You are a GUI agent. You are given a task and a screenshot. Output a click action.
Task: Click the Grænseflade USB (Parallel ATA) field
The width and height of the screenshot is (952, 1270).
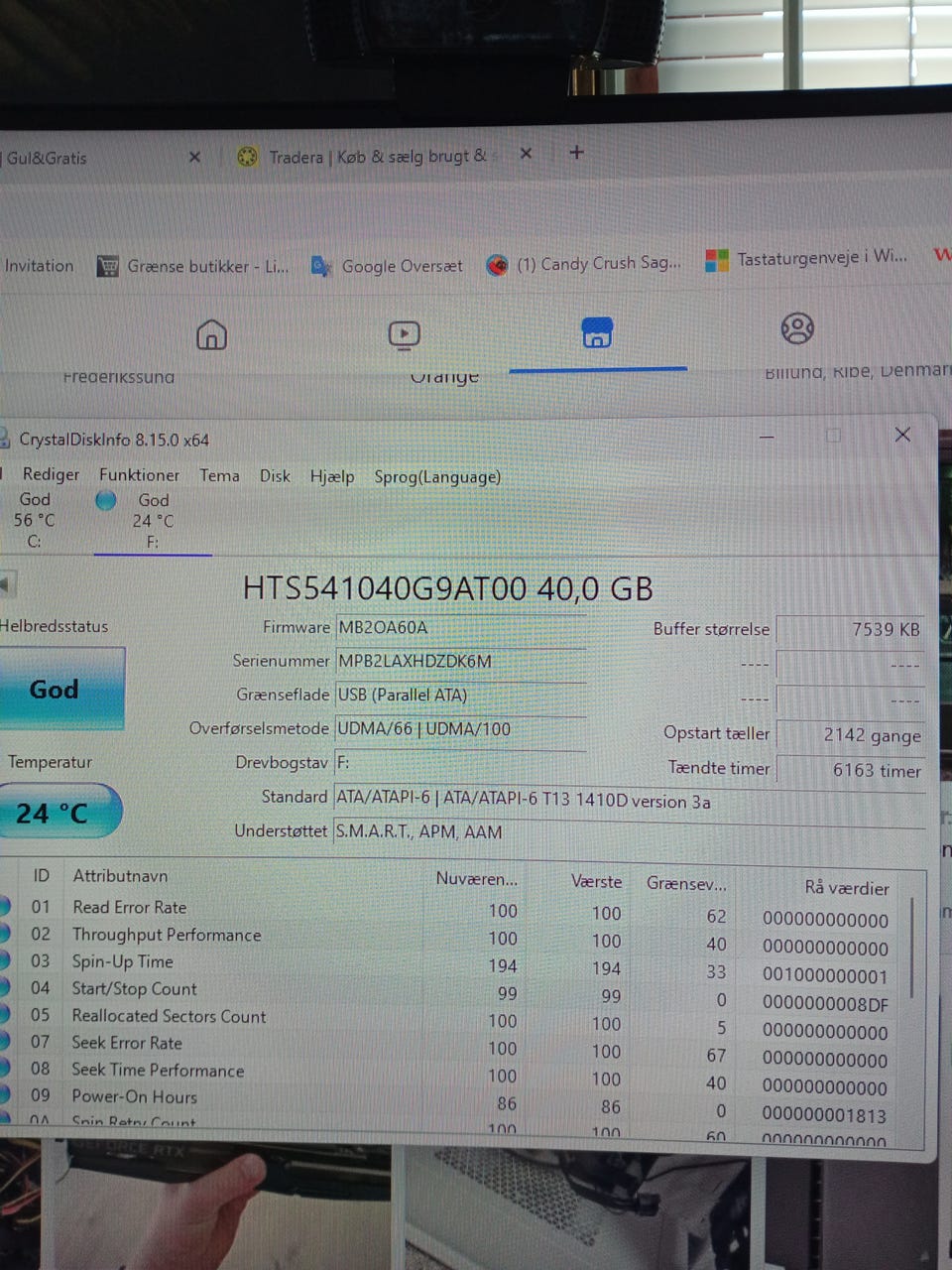(460, 695)
